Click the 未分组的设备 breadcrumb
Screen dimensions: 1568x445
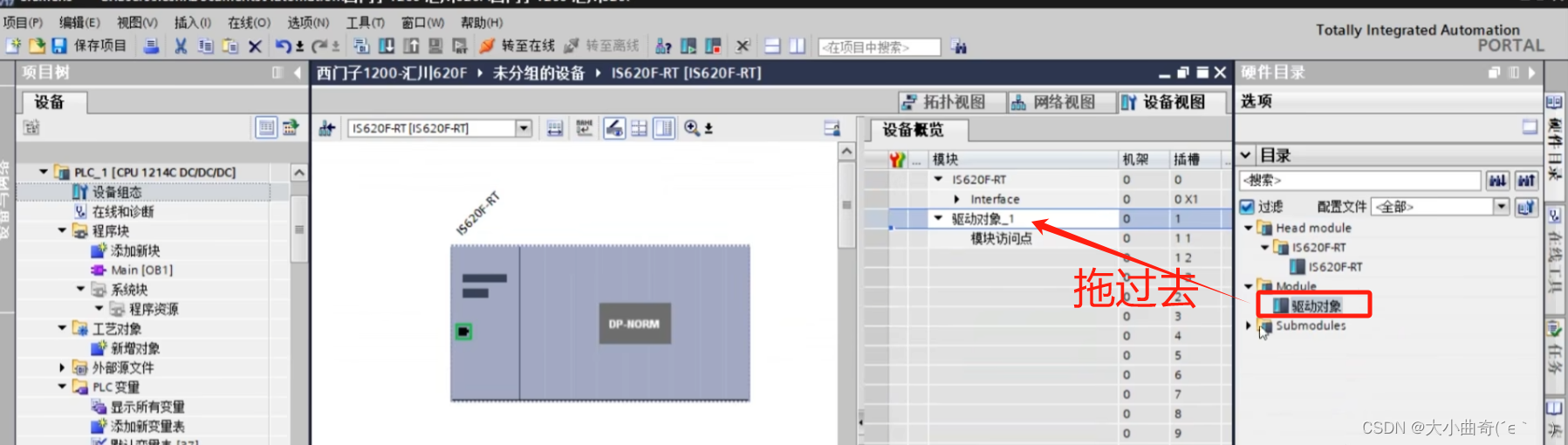[x=538, y=73]
